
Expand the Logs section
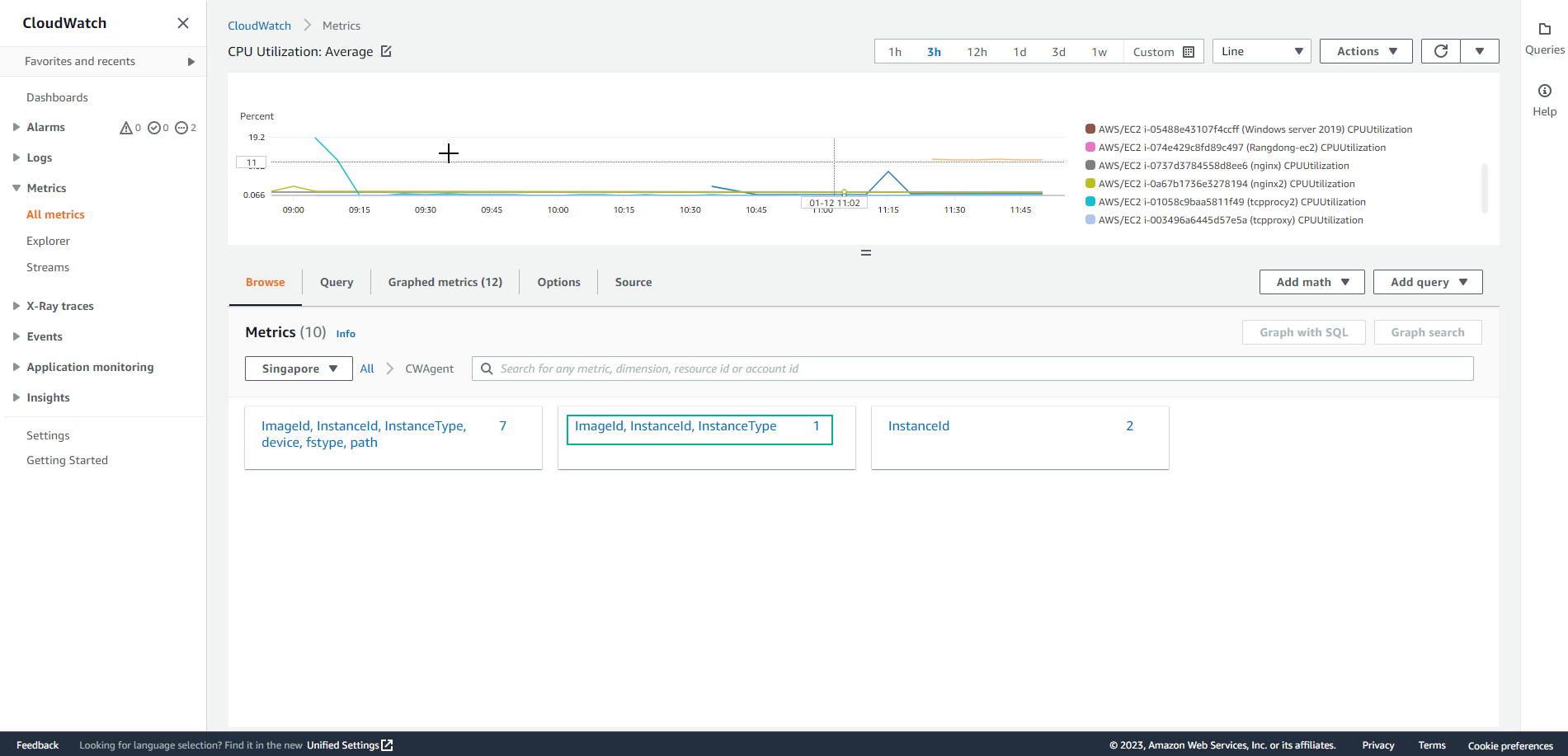point(16,157)
